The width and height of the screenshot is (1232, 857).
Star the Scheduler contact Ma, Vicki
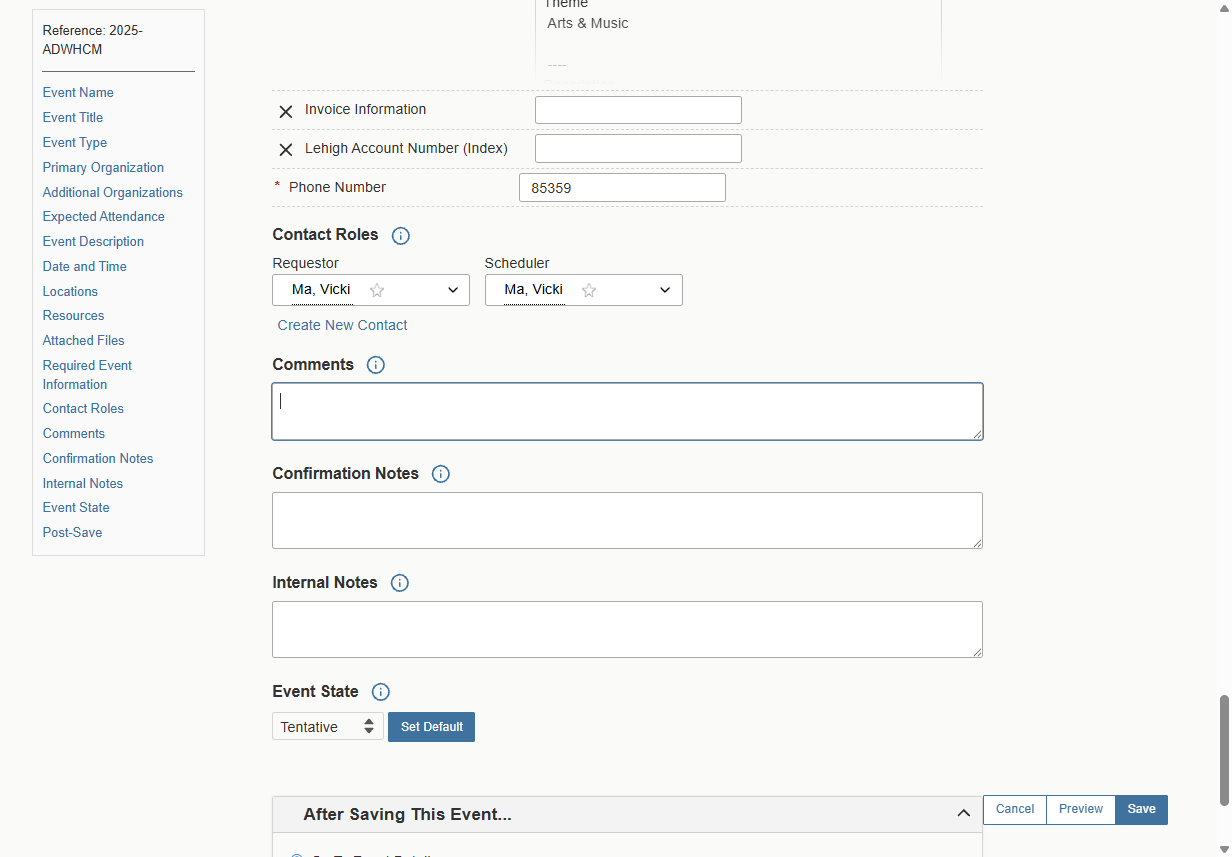(x=589, y=290)
